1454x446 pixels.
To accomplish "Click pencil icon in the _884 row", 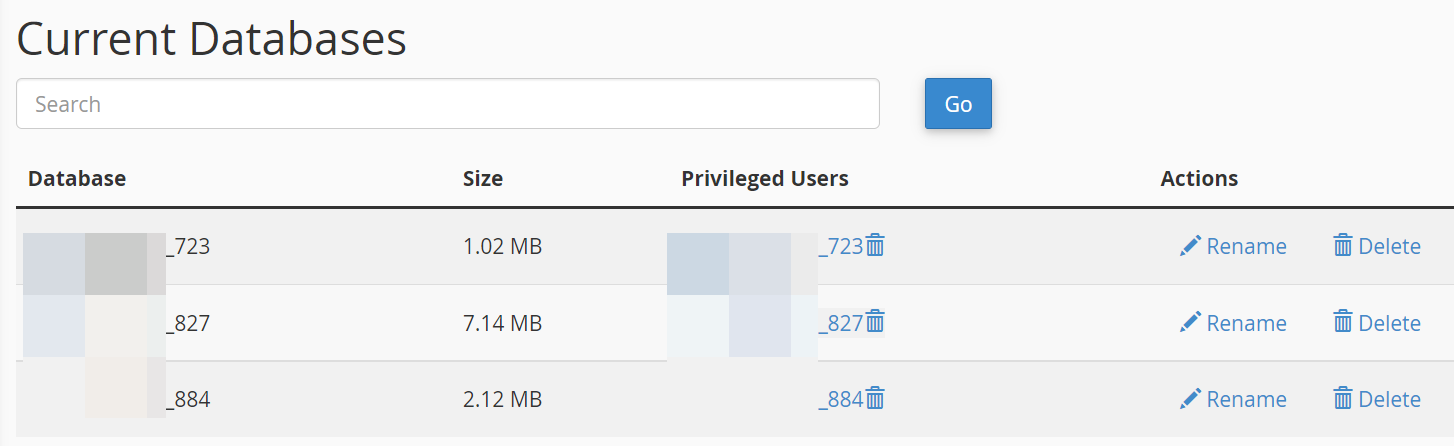I will (x=1190, y=399).
